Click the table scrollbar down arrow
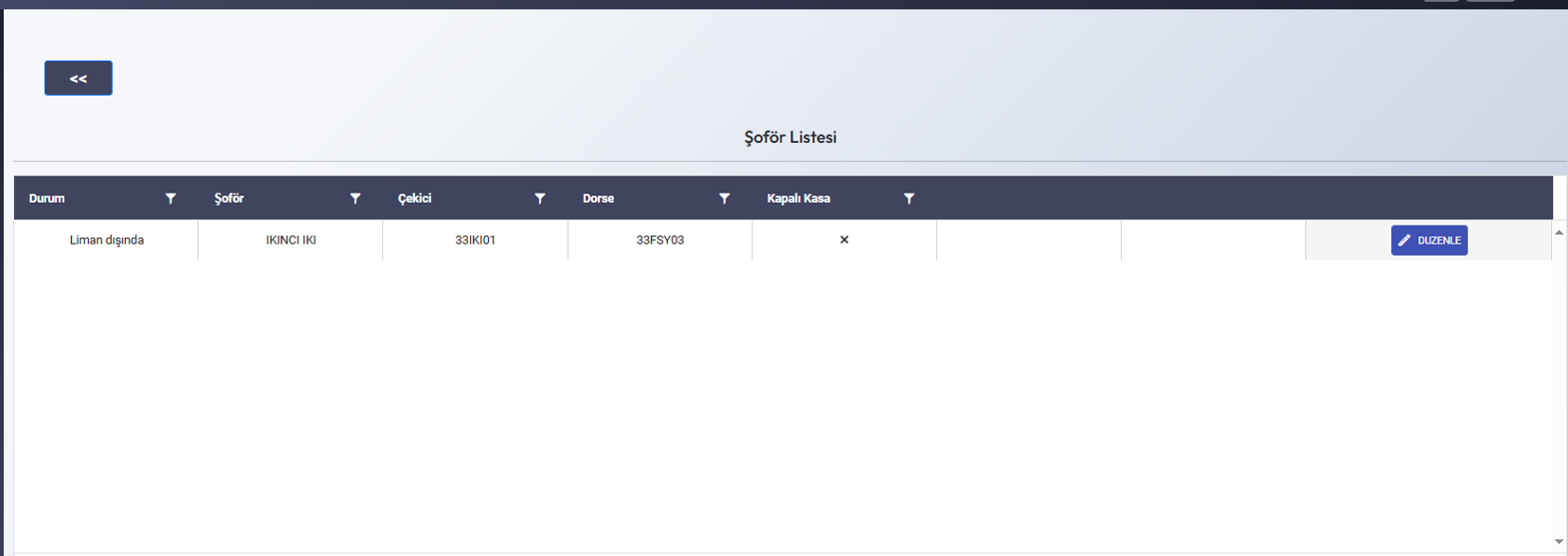The width and height of the screenshot is (1568, 556). [1559, 542]
